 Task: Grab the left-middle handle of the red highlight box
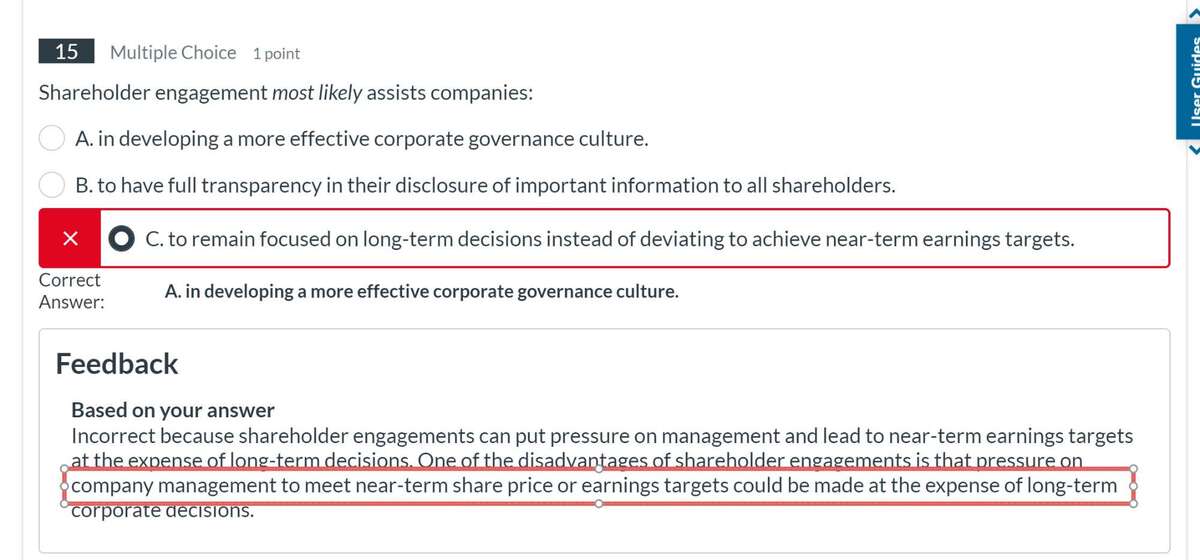(x=62, y=486)
